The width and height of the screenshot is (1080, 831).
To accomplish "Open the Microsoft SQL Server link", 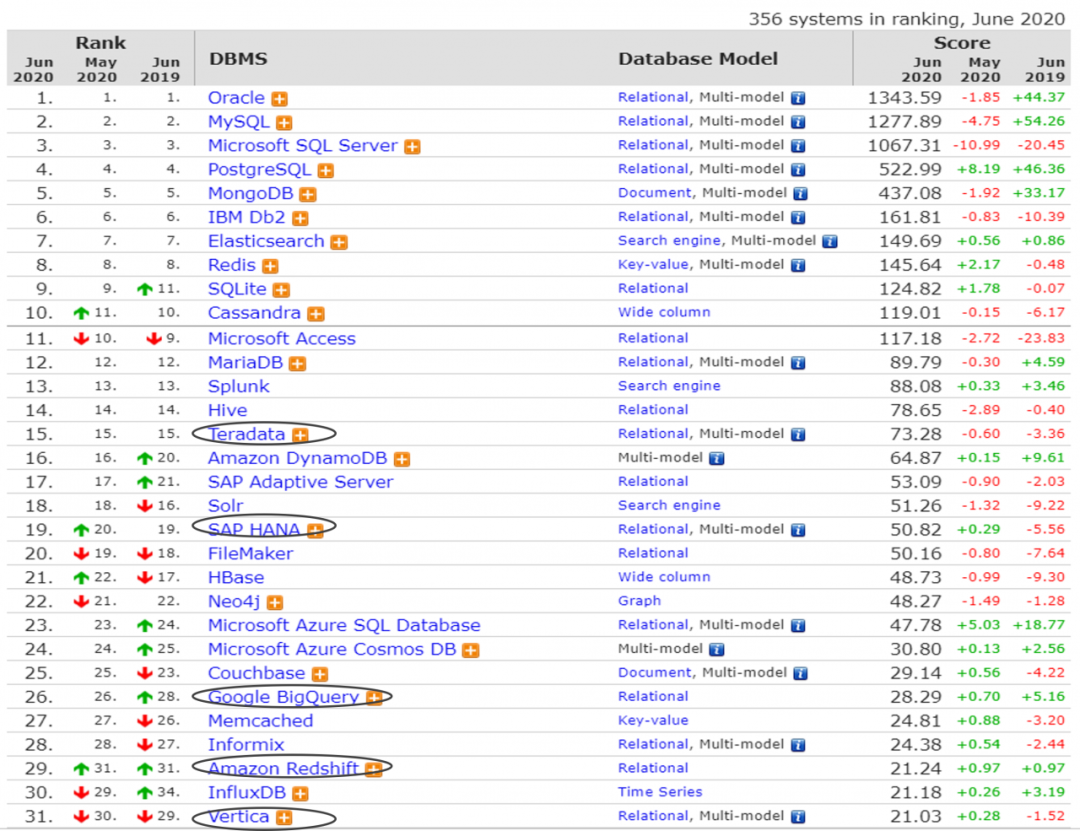I will coord(303,146).
